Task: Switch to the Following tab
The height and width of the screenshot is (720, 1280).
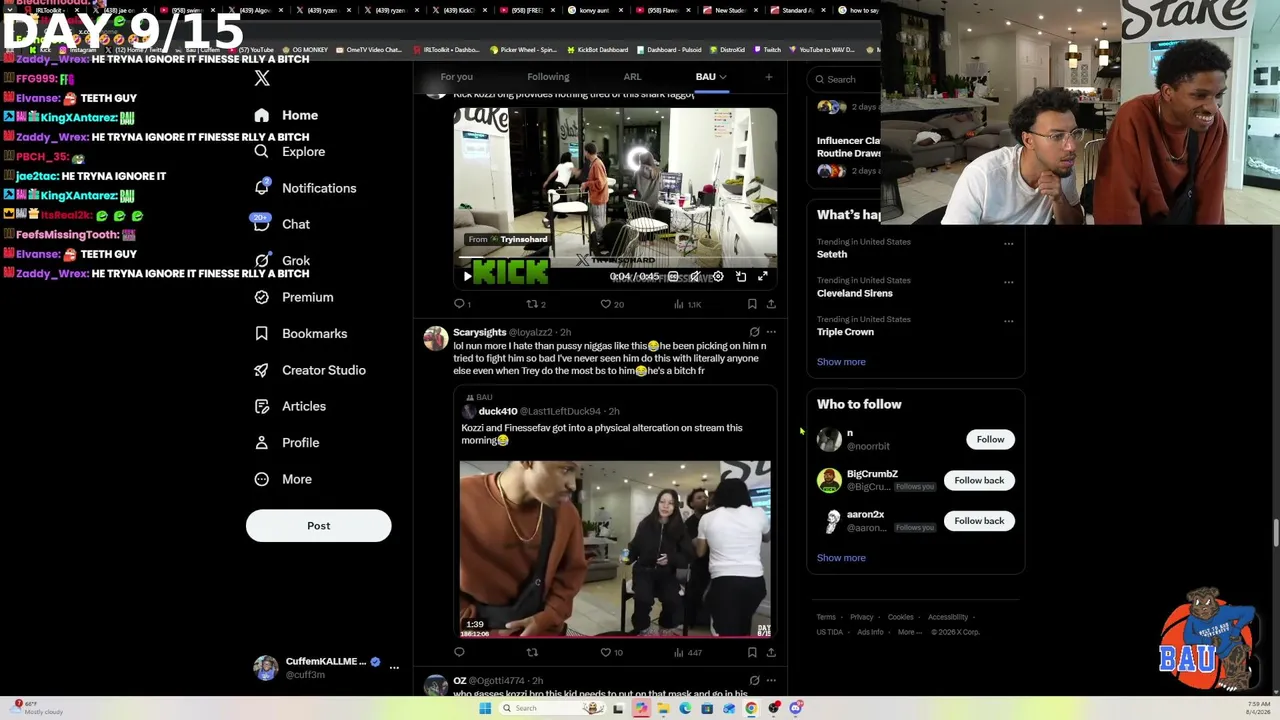Action: pos(548,77)
